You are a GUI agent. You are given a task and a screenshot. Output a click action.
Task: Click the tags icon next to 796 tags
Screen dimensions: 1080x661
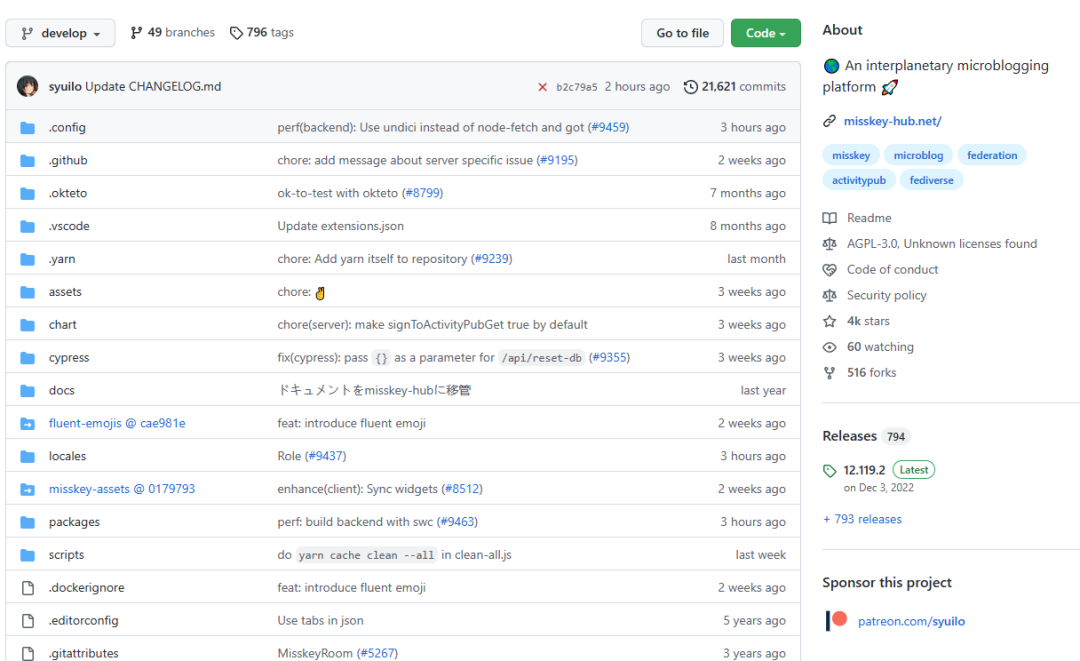coord(236,32)
